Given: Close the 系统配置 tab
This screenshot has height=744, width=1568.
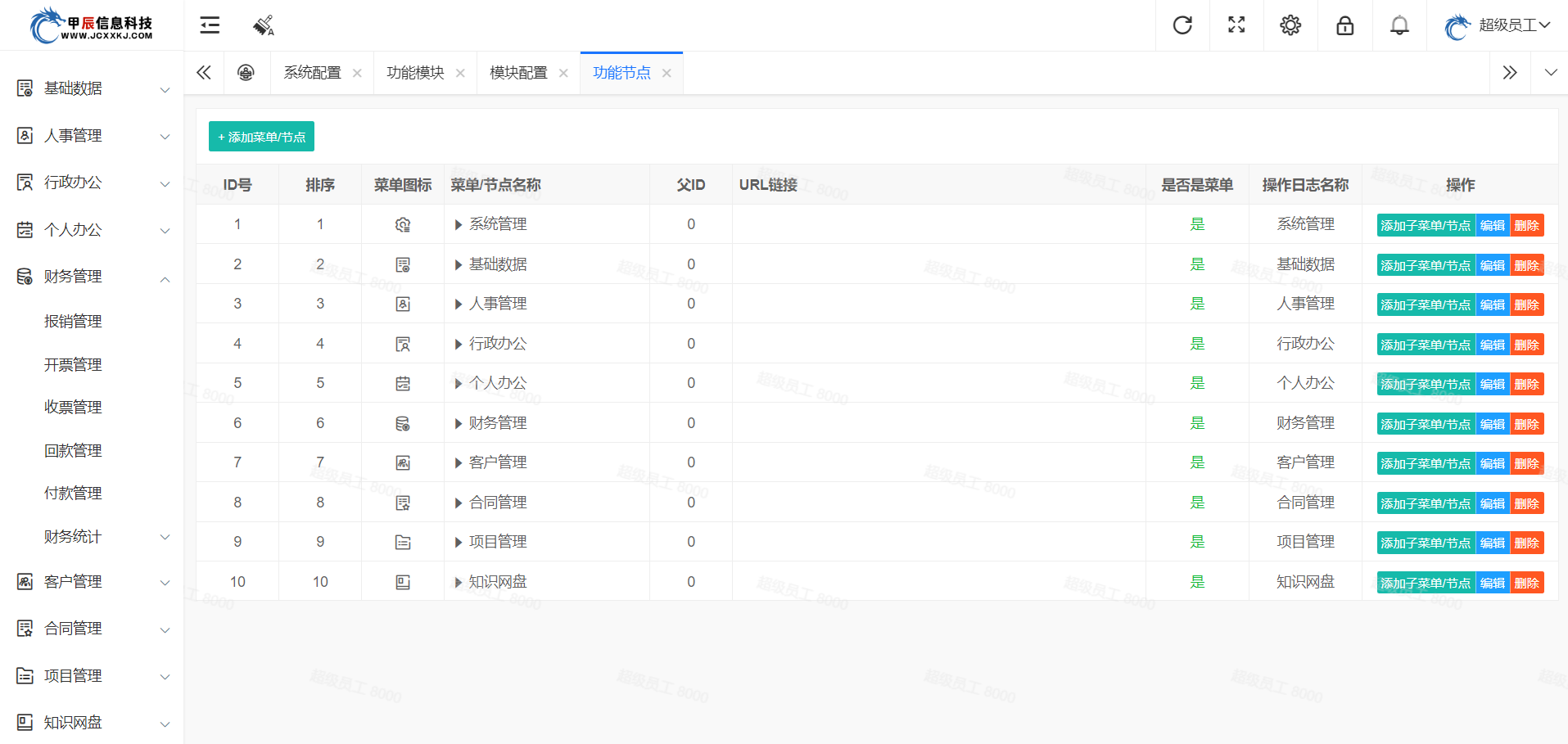Looking at the screenshot, I should [x=357, y=73].
